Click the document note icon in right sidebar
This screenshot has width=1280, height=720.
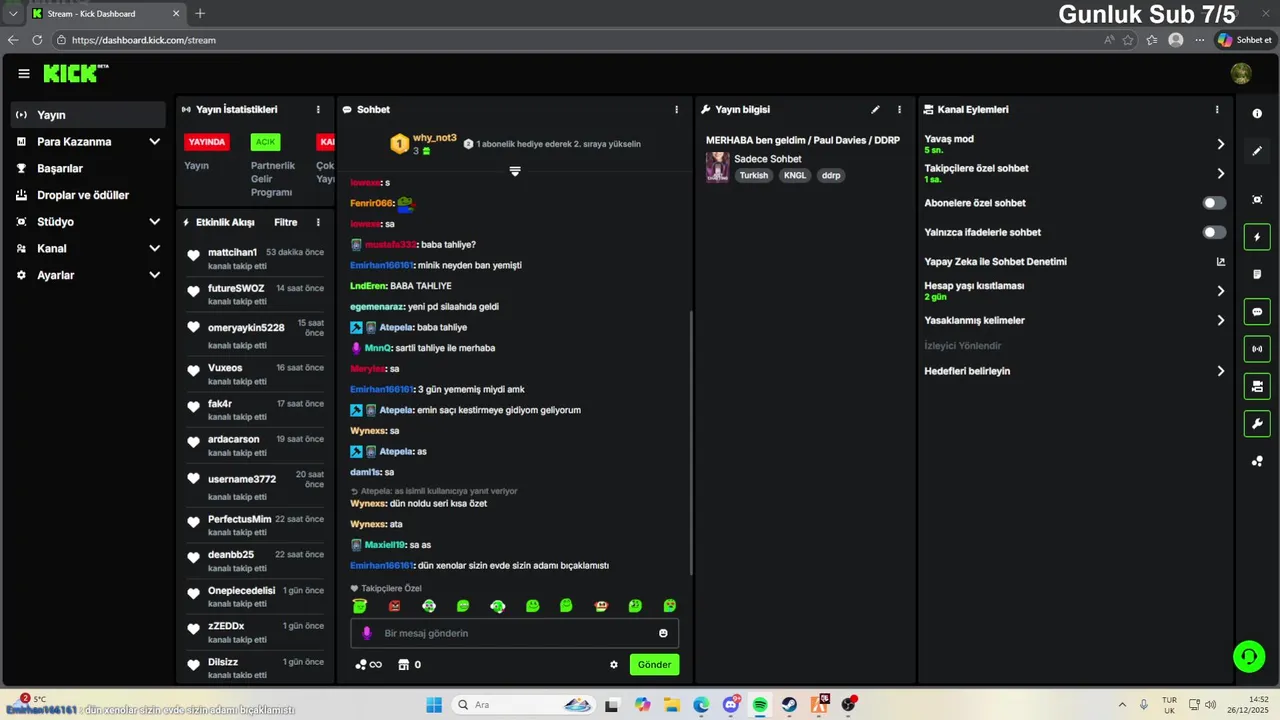[x=1257, y=274]
